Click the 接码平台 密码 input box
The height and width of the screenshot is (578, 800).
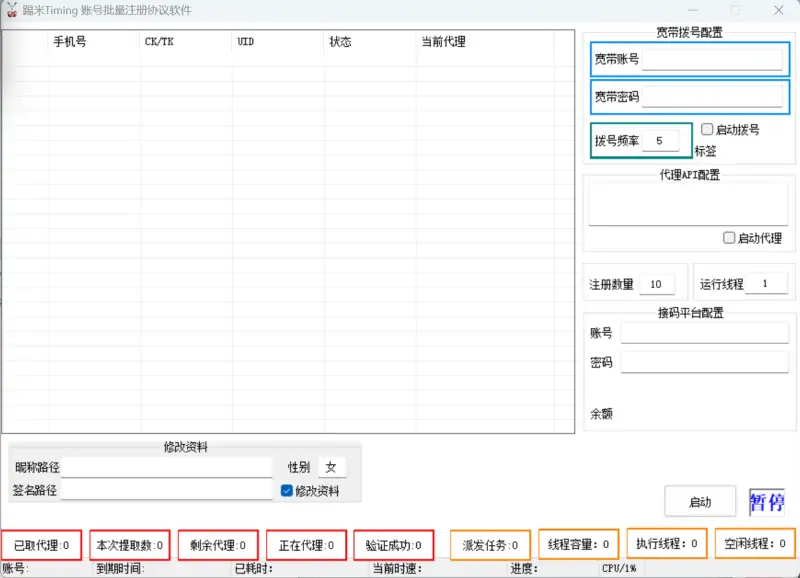(705, 361)
